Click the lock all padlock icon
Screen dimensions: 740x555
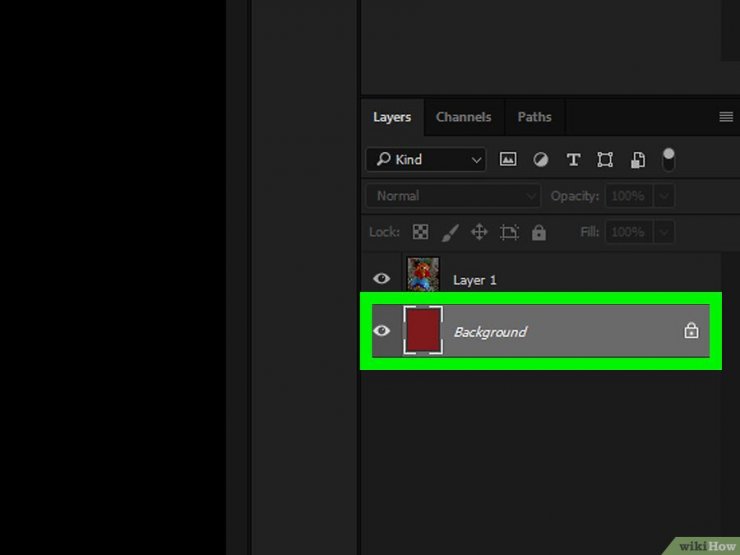click(539, 232)
